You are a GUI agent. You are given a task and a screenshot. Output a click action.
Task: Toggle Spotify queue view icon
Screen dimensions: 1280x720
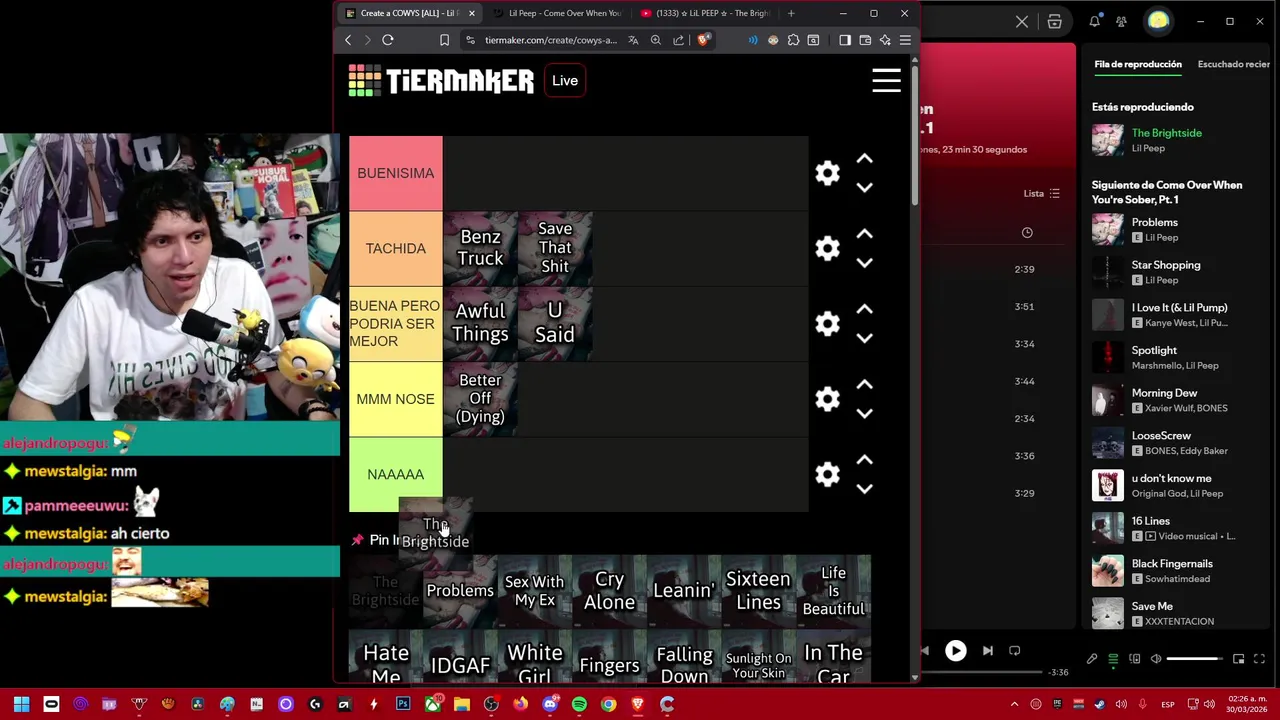point(1113,659)
